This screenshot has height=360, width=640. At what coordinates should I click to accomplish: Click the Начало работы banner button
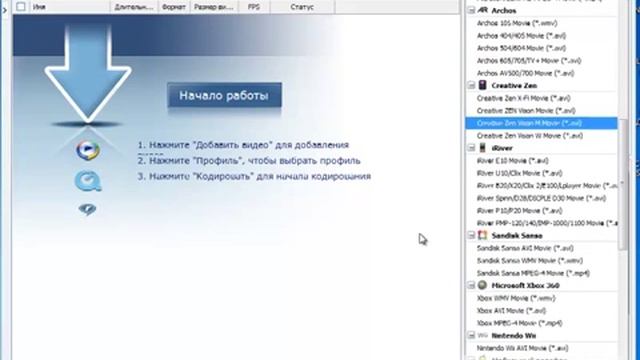[224, 96]
